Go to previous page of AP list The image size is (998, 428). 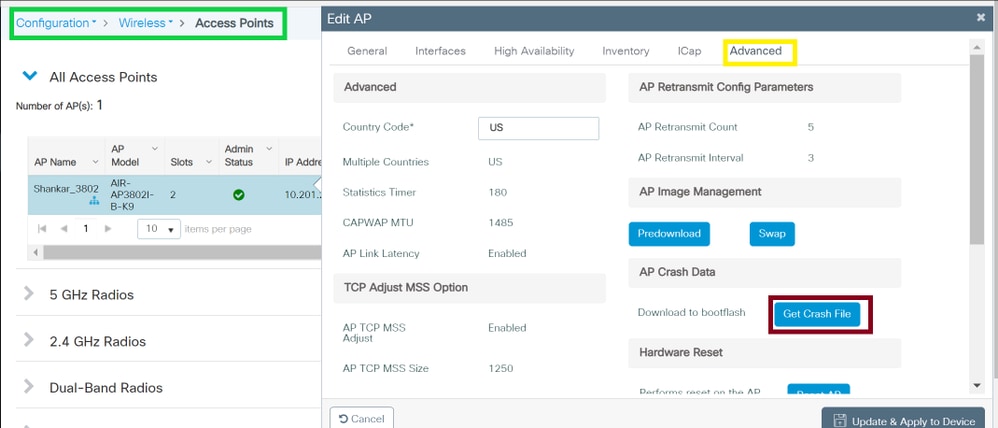(64, 229)
